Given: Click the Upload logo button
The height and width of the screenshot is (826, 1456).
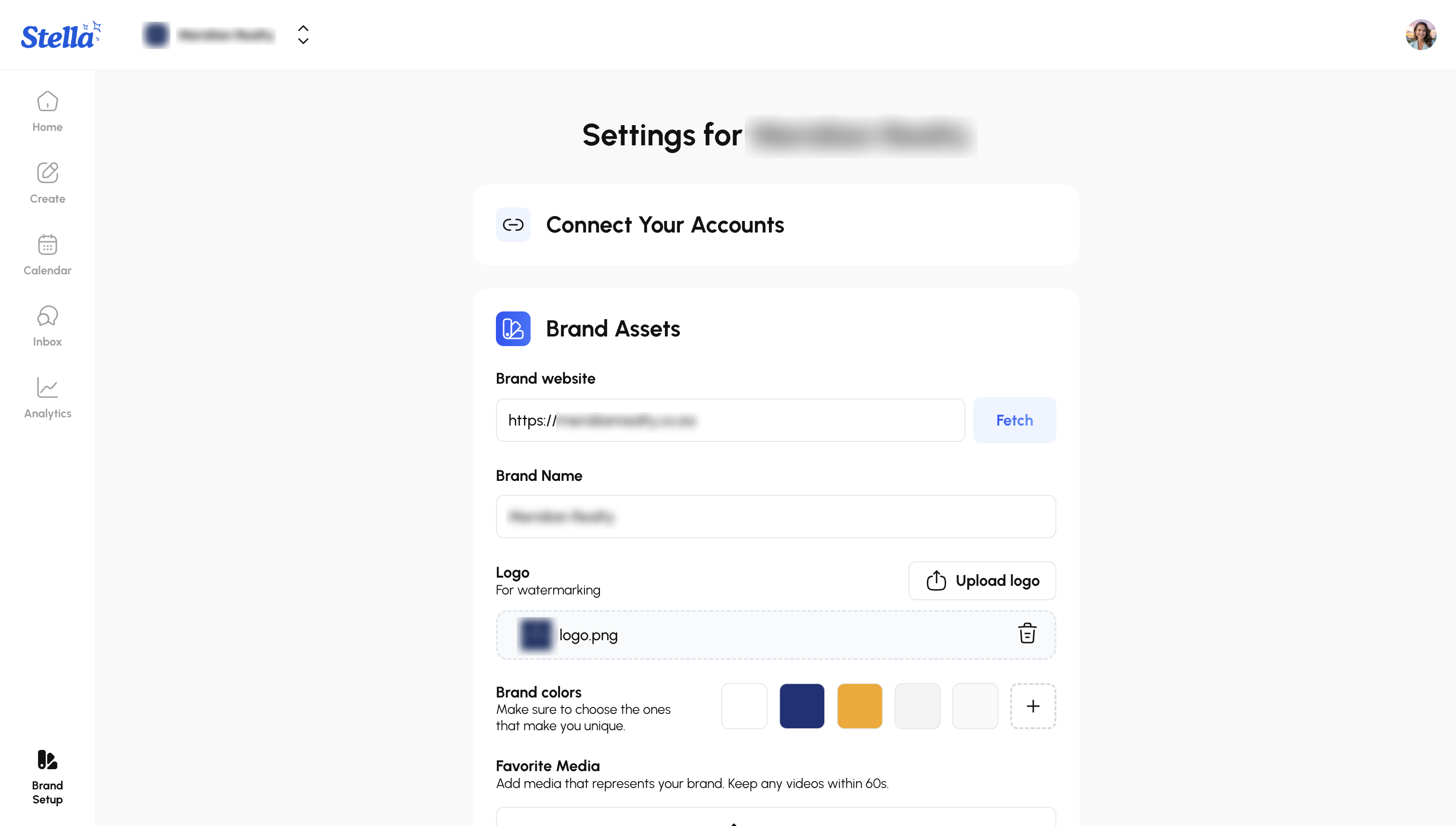Looking at the screenshot, I should (x=982, y=581).
